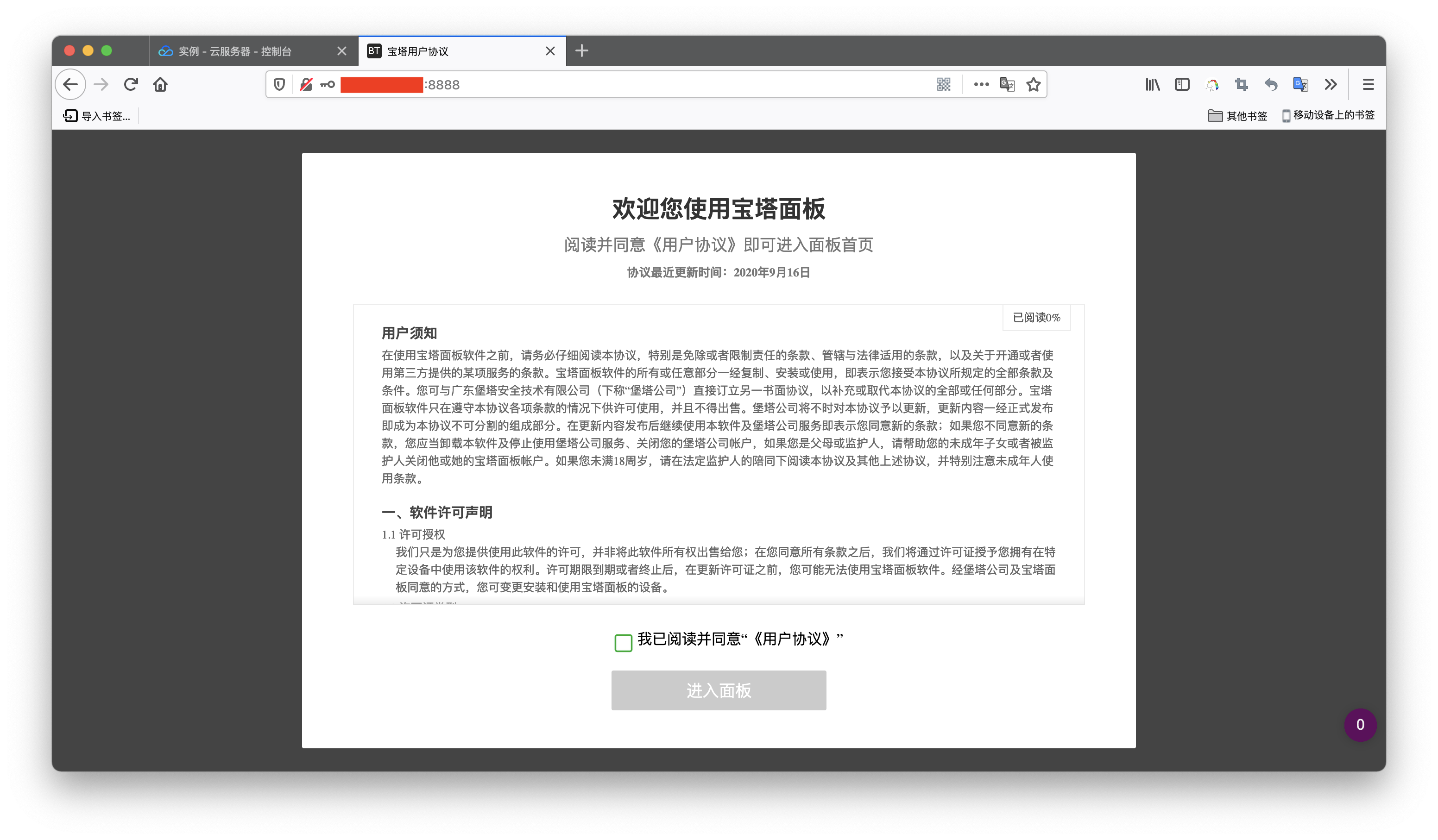
Task: Open the unicorn extension icon
Action: (x=1212, y=84)
